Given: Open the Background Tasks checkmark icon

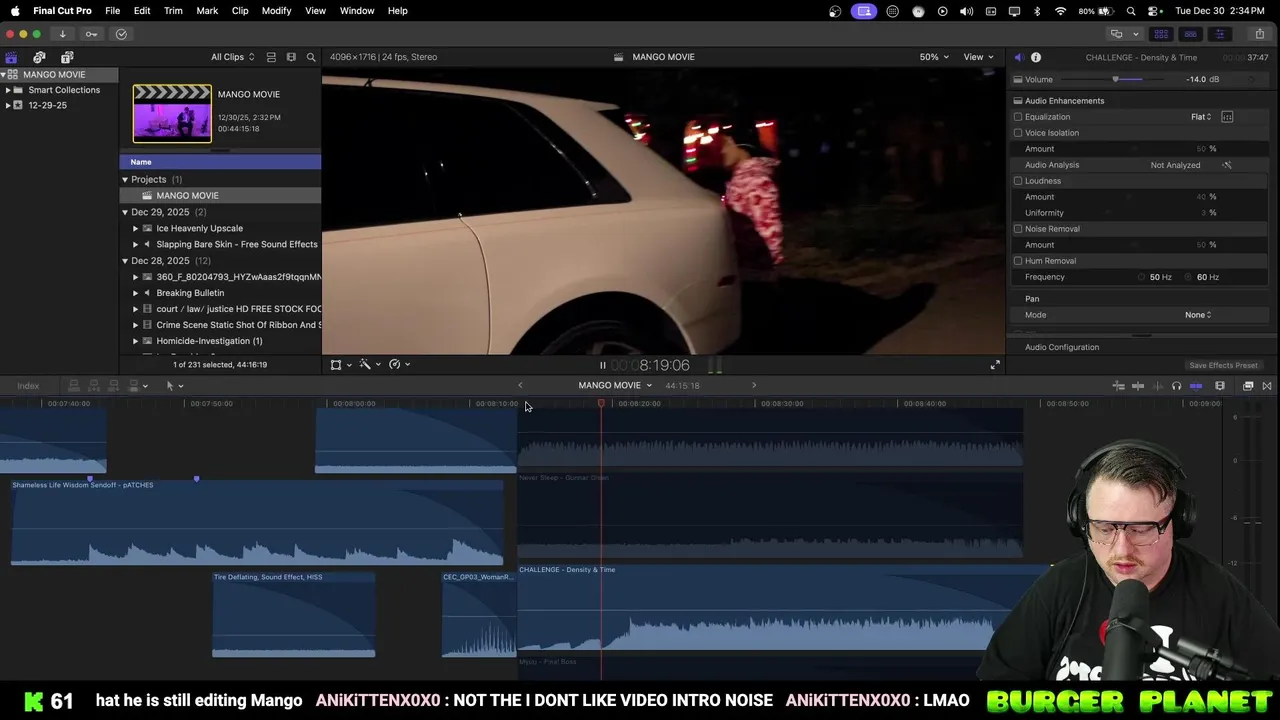Looking at the screenshot, I should [x=121, y=34].
